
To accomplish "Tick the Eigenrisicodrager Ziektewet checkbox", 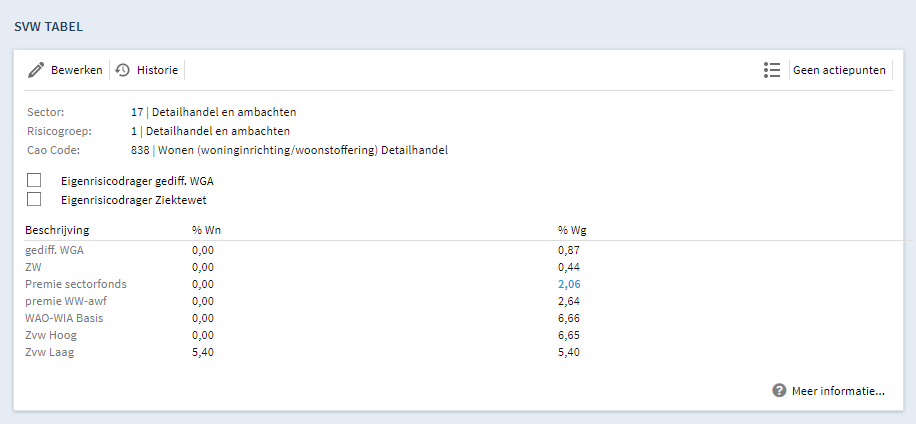I will coord(34,199).
